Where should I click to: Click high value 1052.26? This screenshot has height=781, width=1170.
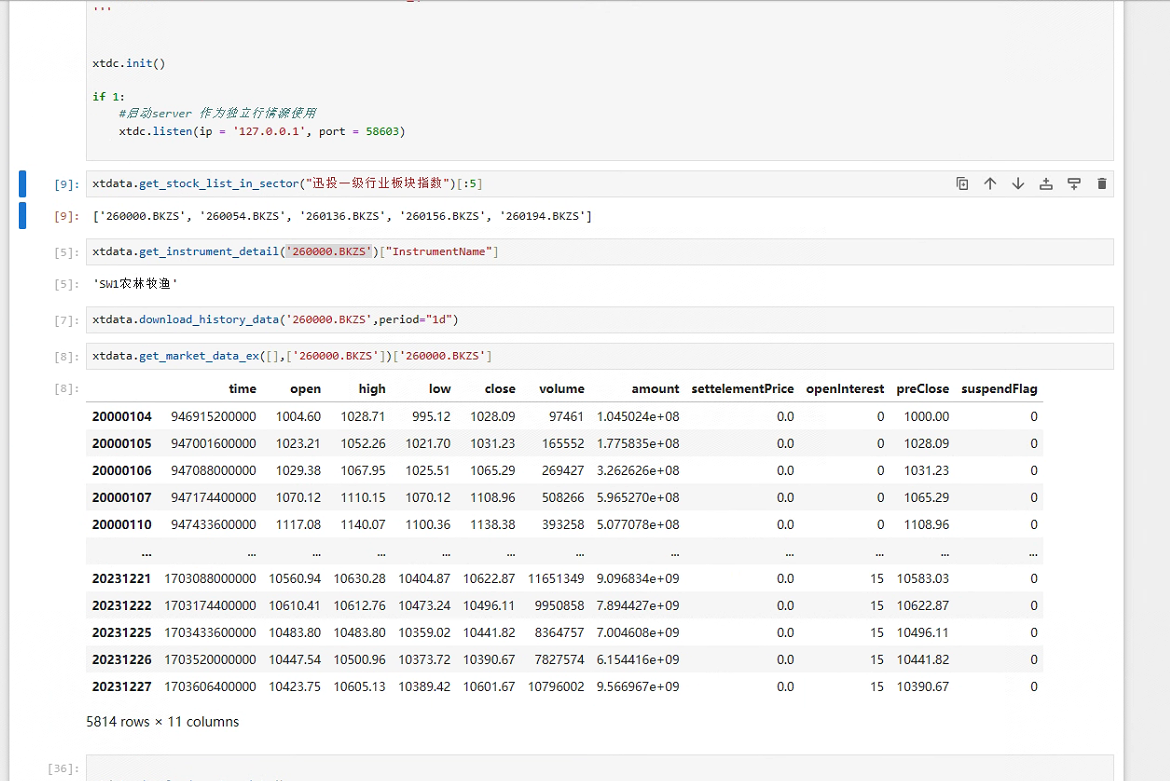pyautogui.click(x=363, y=443)
